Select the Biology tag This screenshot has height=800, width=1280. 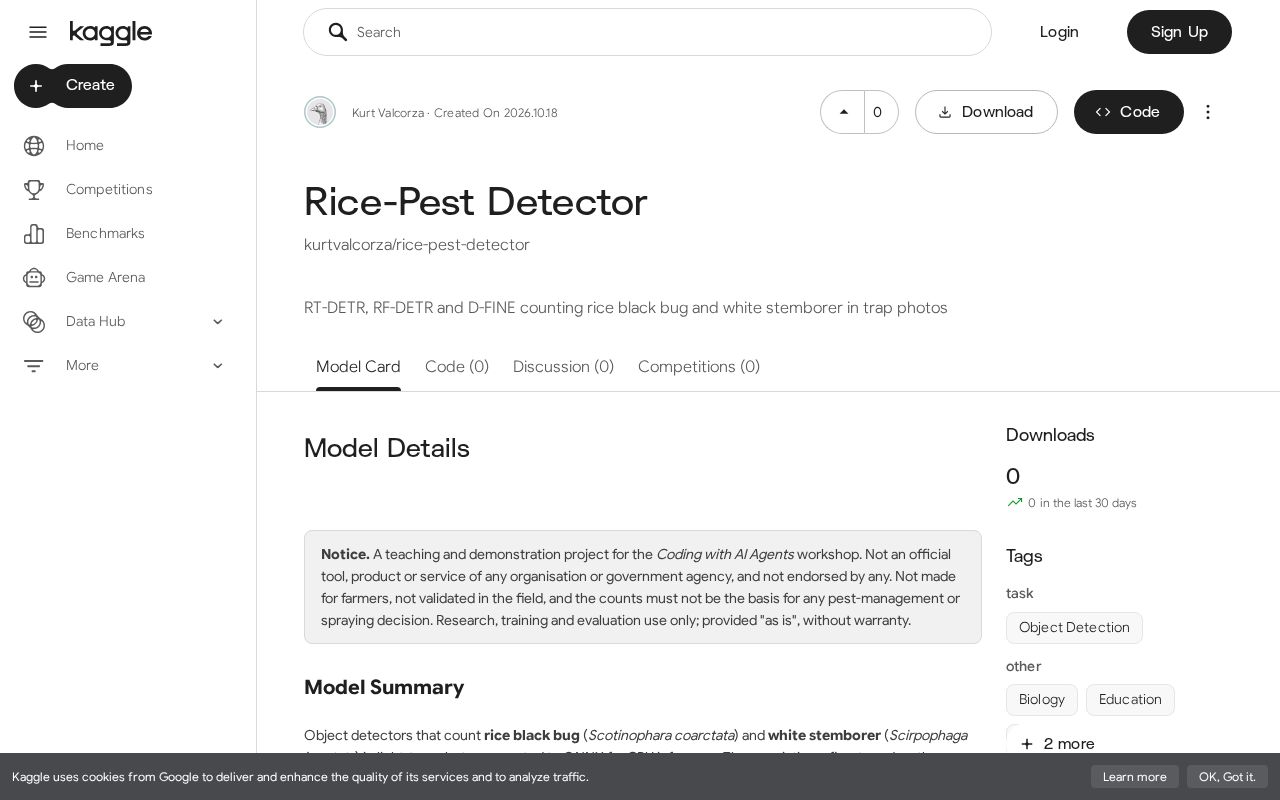pyautogui.click(x=1042, y=700)
